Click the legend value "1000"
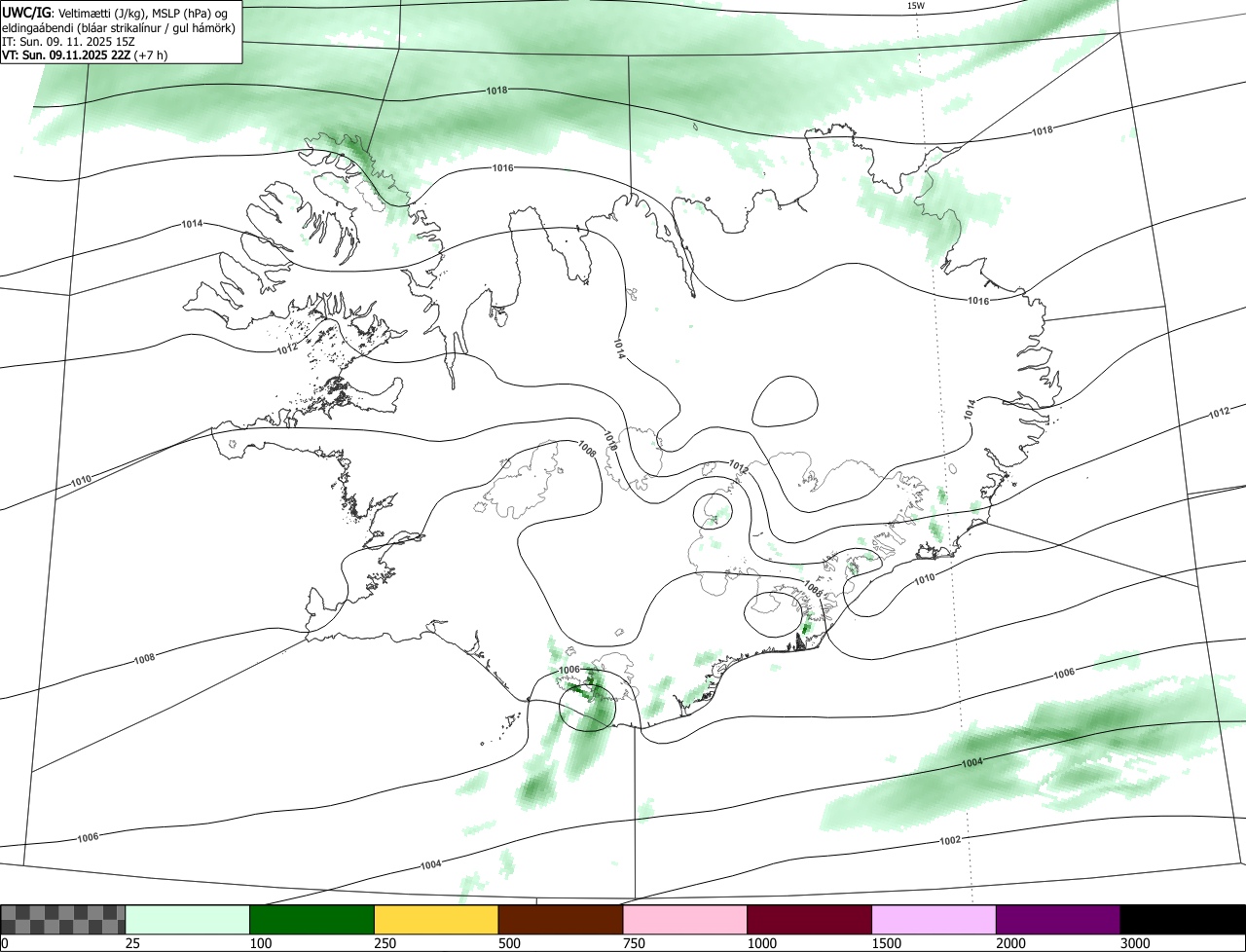This screenshot has width=1246, height=952. point(761,943)
